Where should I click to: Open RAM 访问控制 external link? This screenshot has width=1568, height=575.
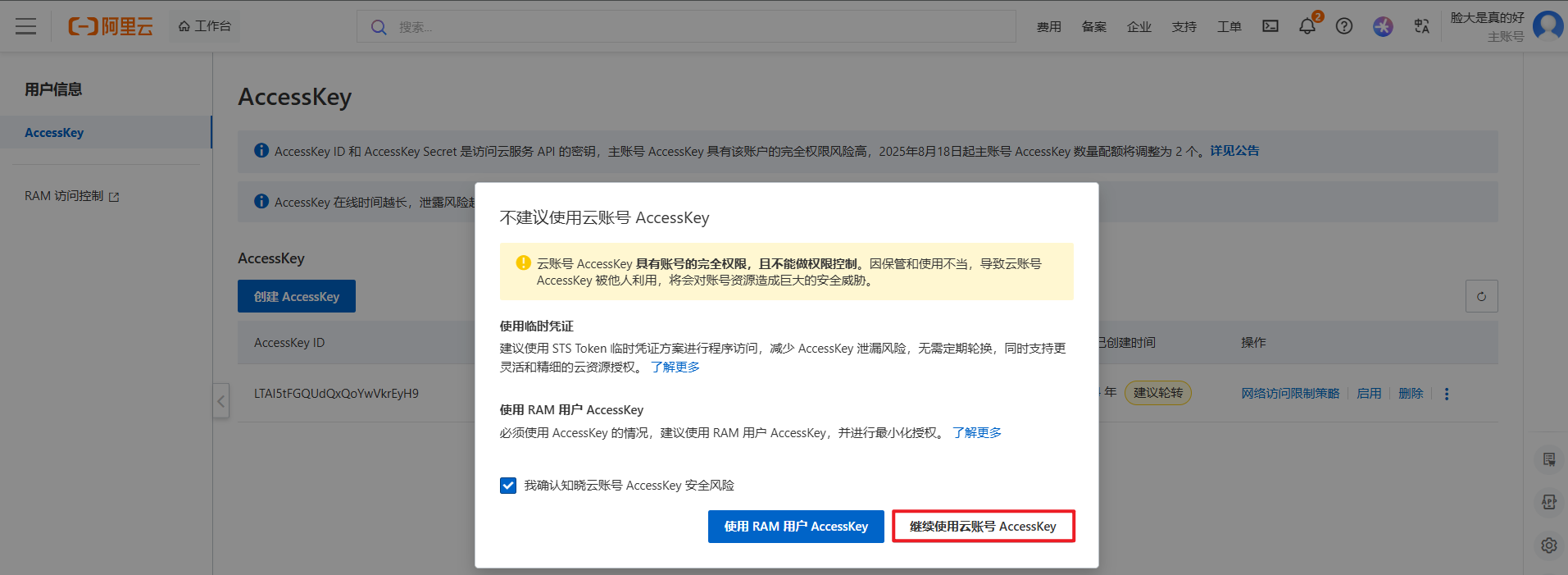tap(72, 196)
